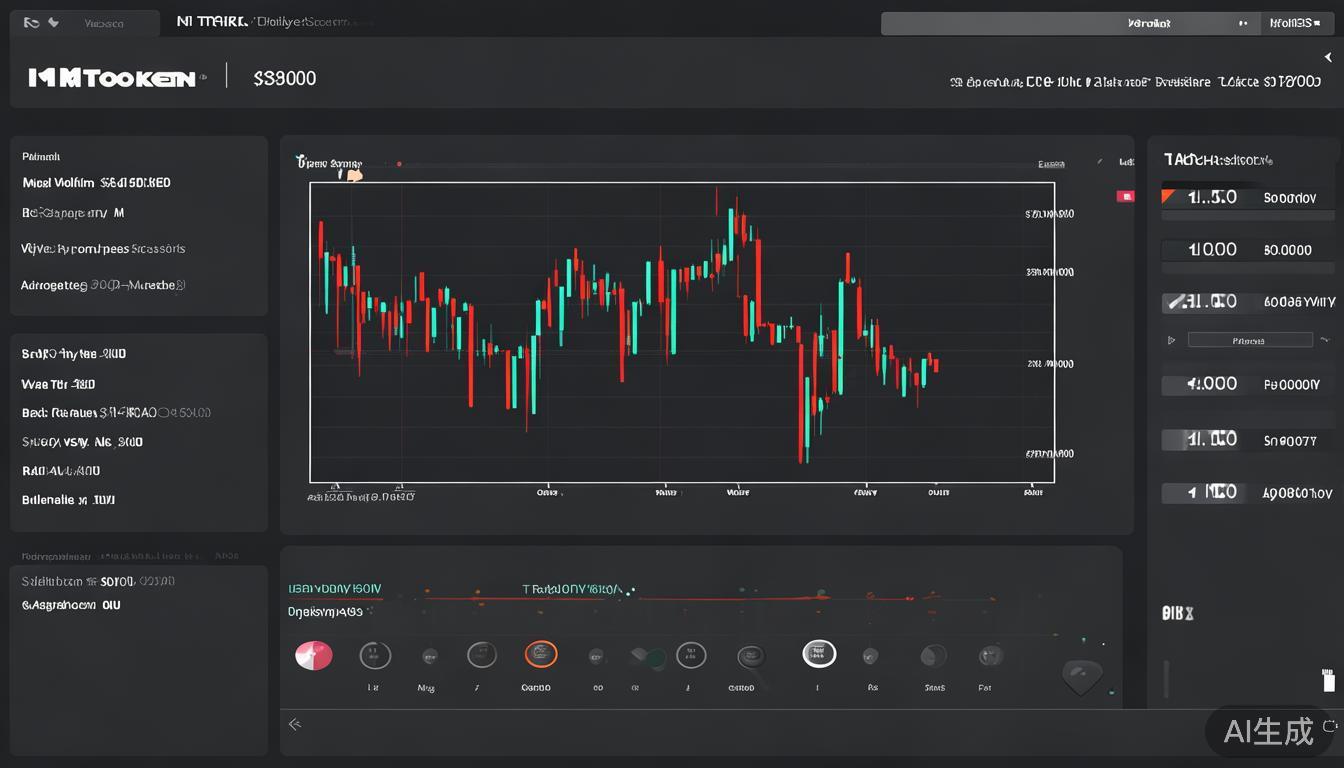Select the white-ringed token option in bottom row
This screenshot has width=1344, height=768.
click(x=818, y=653)
